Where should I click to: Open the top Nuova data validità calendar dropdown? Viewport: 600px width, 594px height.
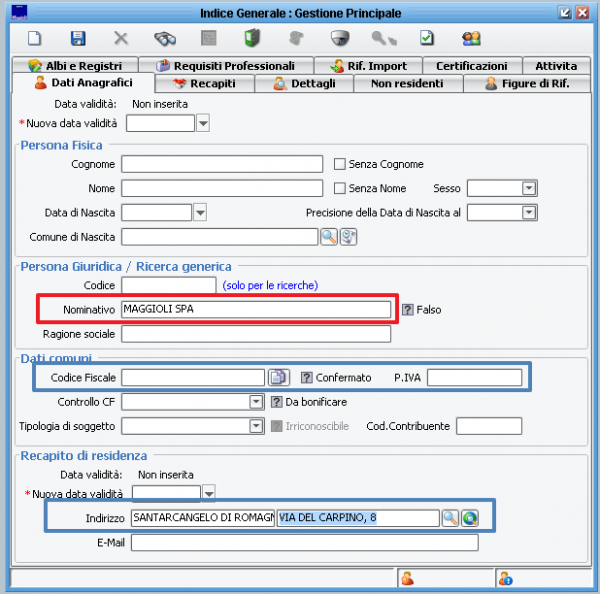pyautogui.click(x=203, y=123)
